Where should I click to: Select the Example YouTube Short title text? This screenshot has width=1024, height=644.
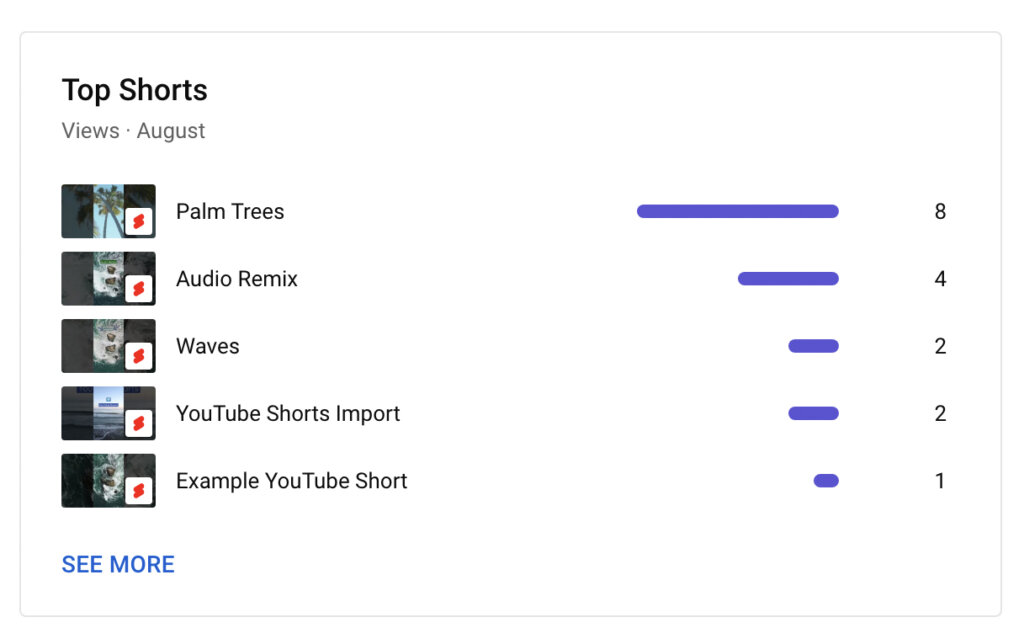click(x=291, y=480)
